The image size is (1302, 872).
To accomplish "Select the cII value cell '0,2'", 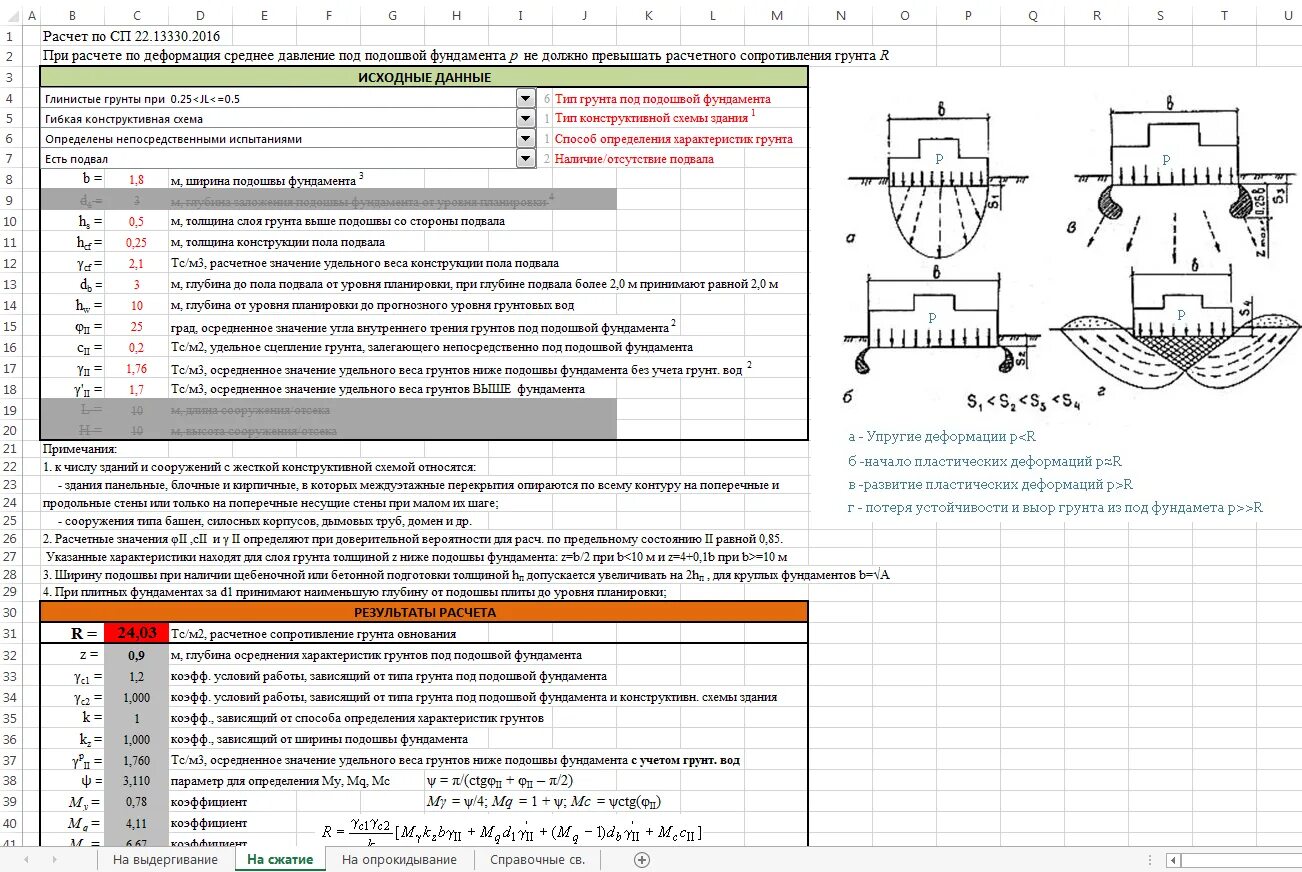I will [136, 348].
